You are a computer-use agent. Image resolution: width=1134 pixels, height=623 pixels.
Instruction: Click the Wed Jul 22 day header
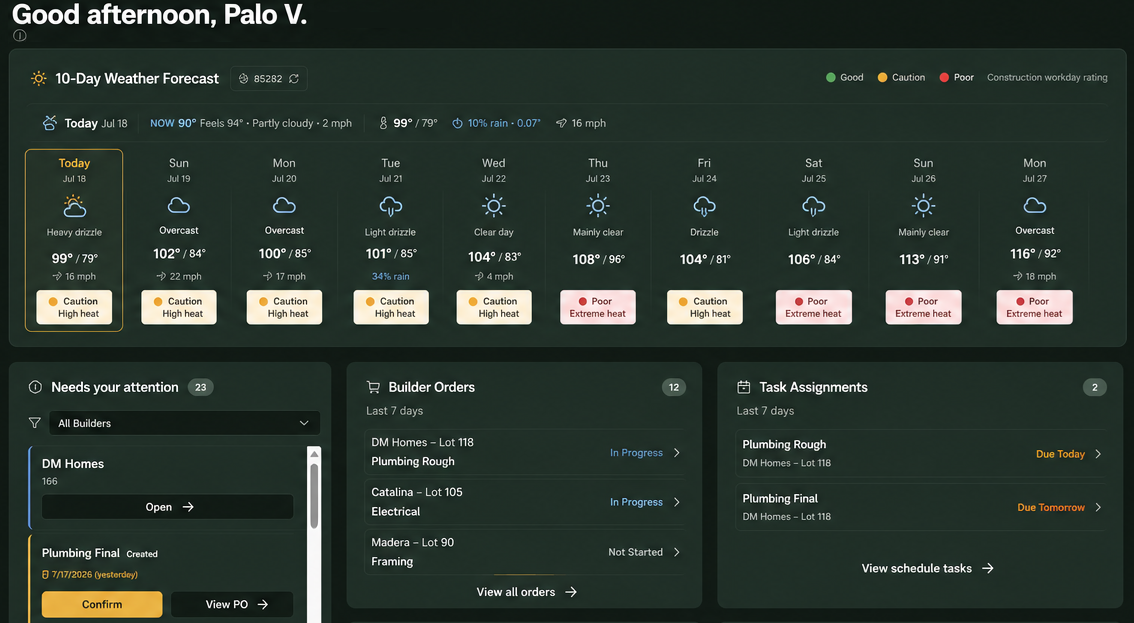coord(494,170)
